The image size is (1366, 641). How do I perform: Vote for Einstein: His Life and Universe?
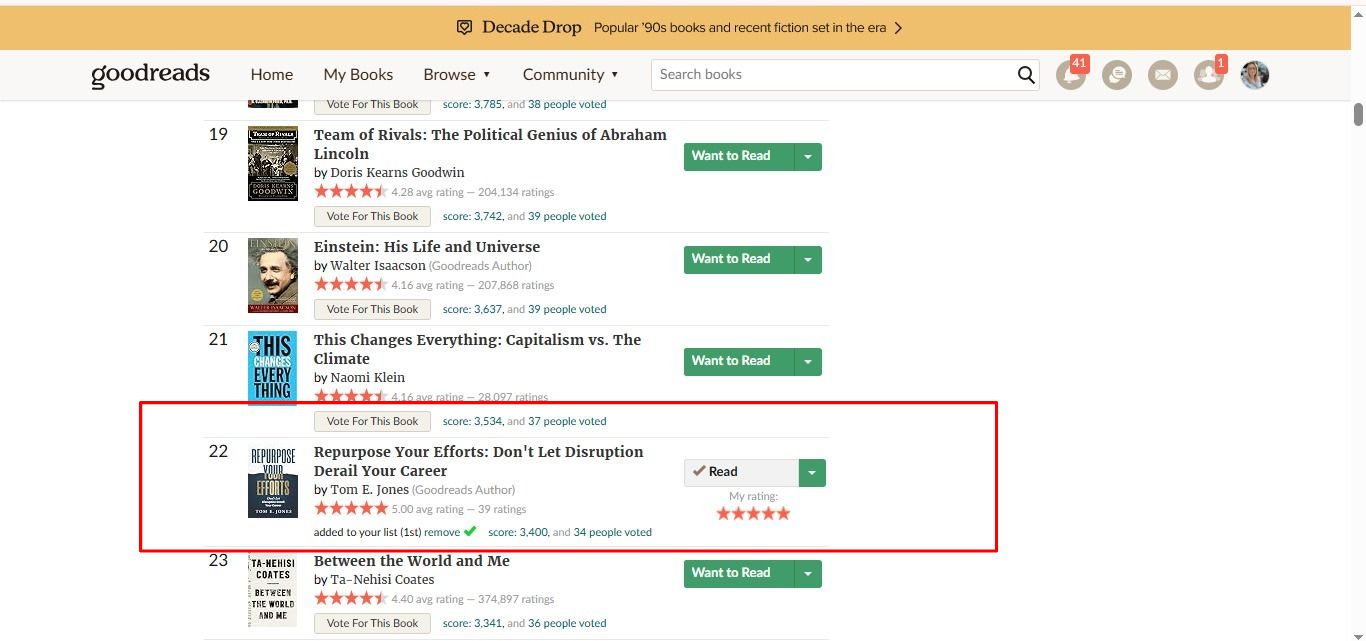372,309
